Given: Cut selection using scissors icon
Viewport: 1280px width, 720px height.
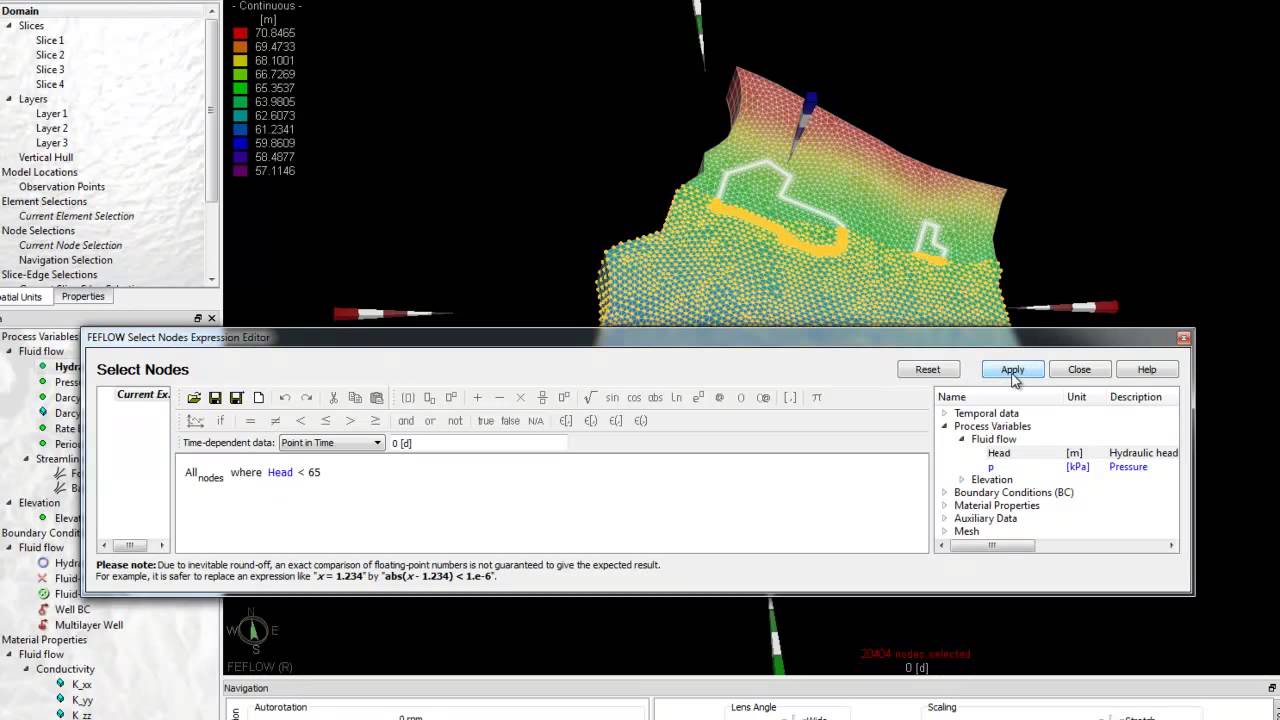Looking at the screenshot, I should 333,398.
